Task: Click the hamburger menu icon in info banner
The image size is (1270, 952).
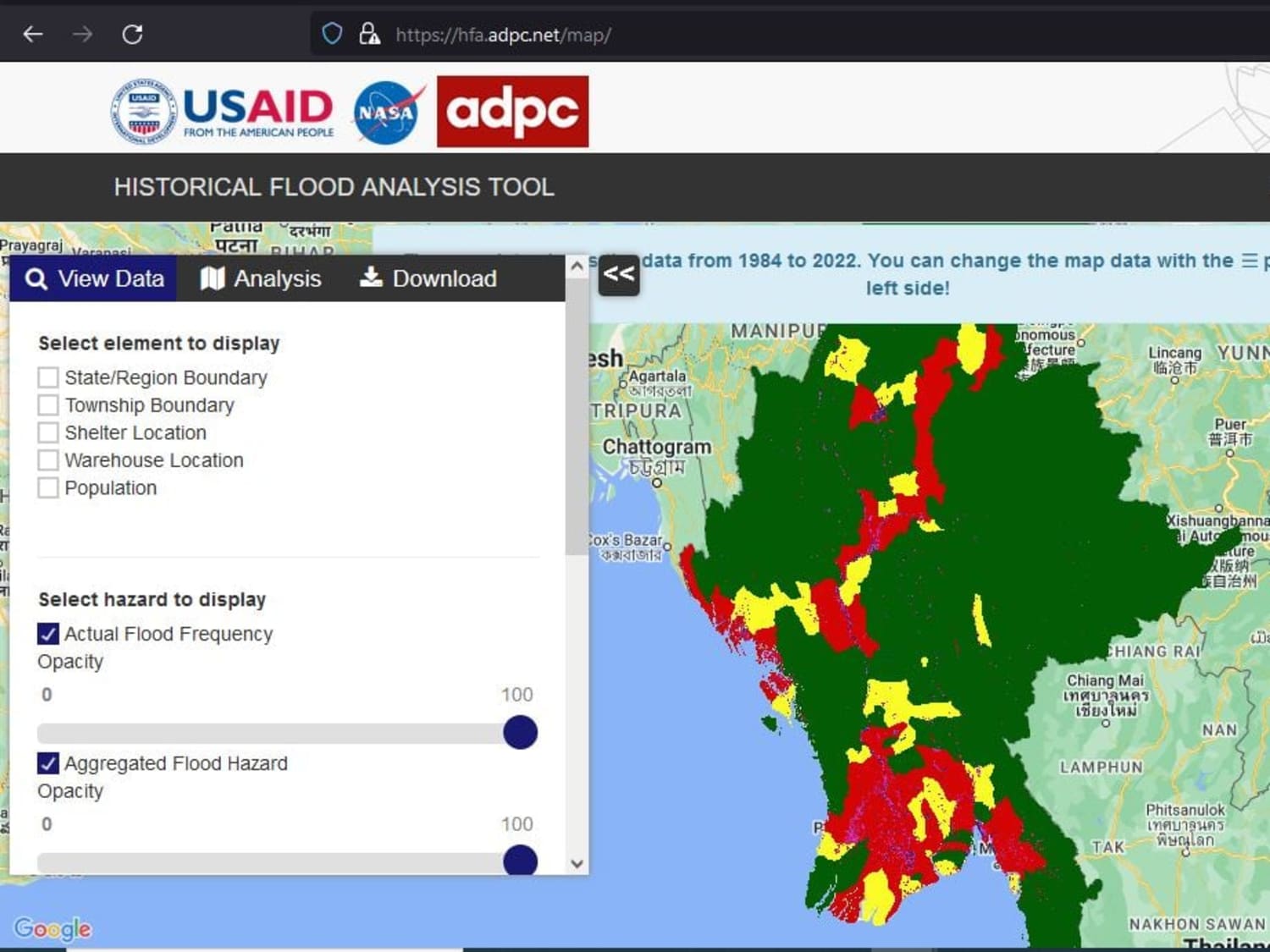Action: pyautogui.click(x=1249, y=261)
